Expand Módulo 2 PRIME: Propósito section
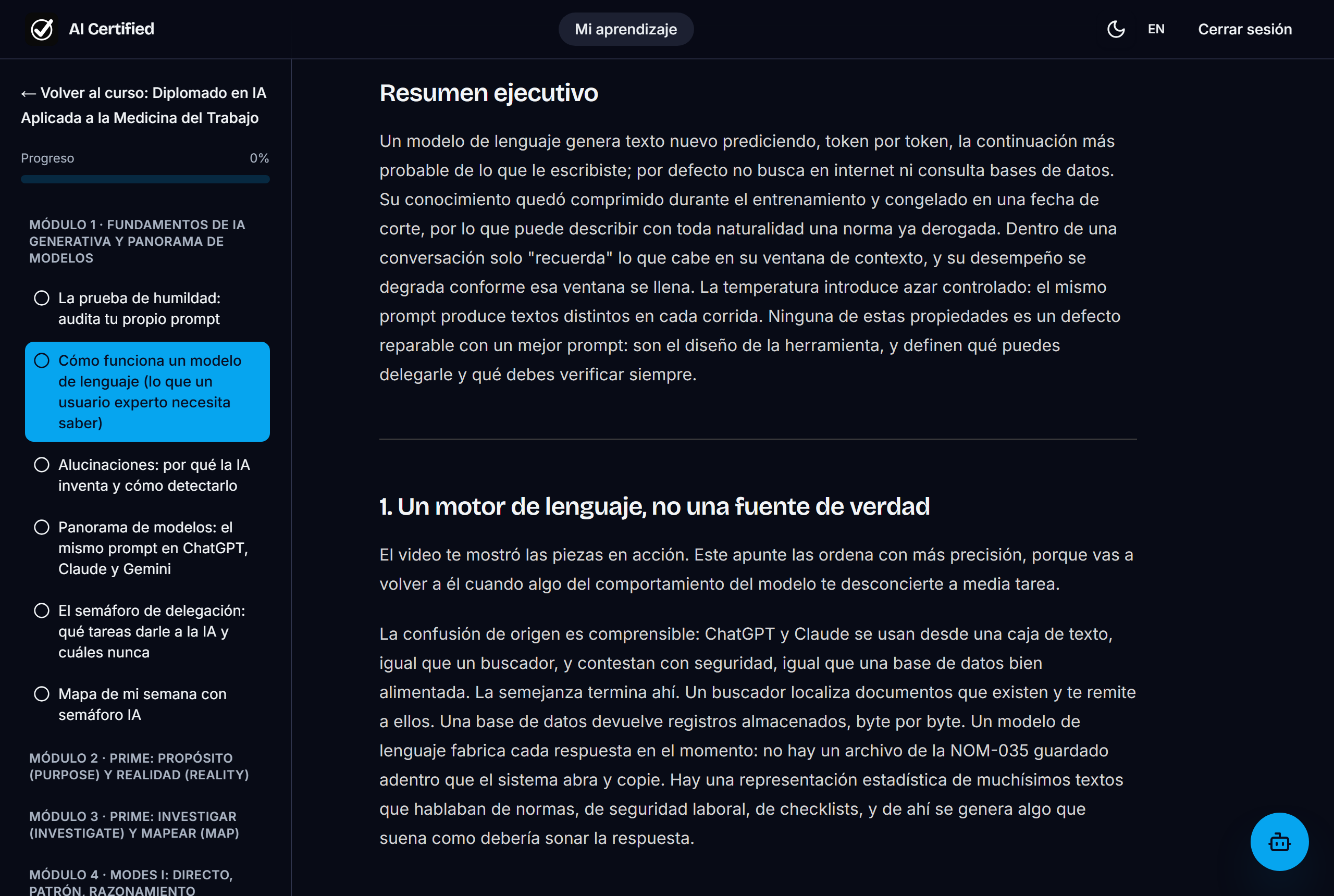This screenshot has height=896, width=1334. click(x=139, y=766)
